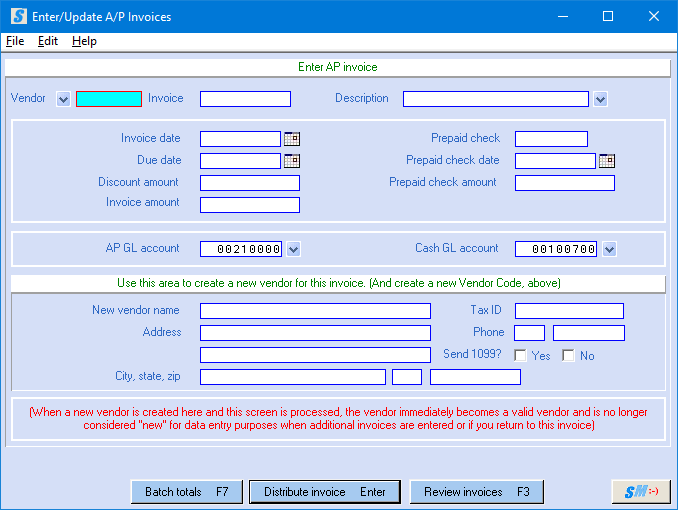Click the Invoice date field
This screenshot has width=678, height=510.
(240, 139)
